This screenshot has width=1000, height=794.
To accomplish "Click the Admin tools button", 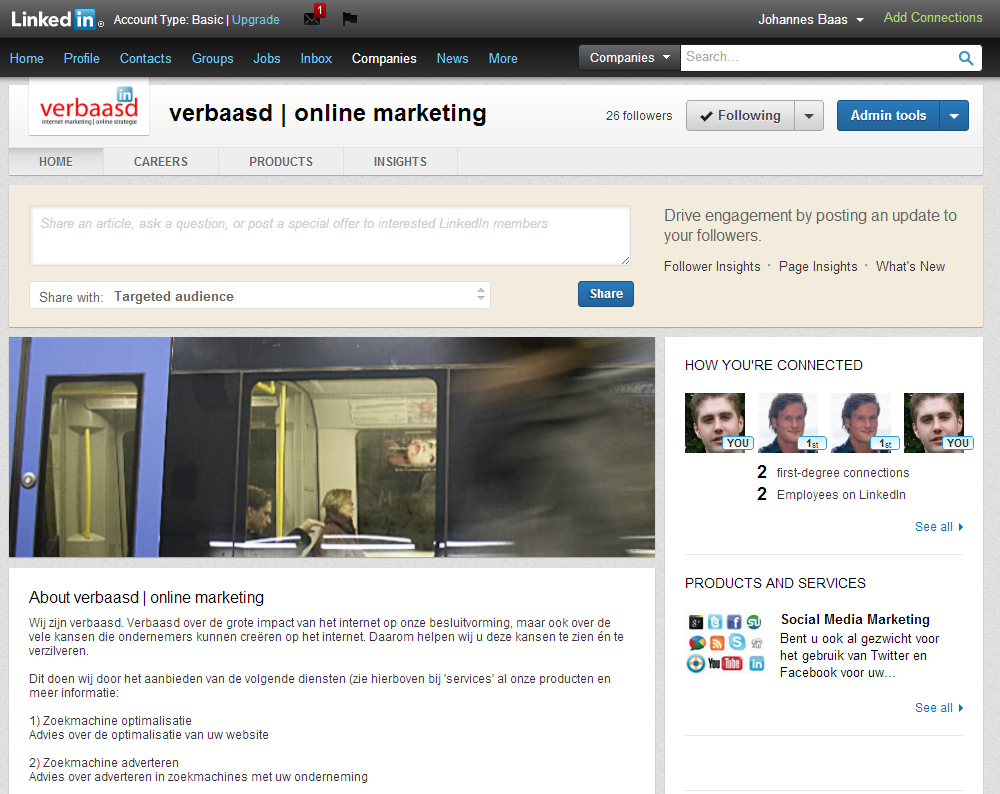I will click(x=888, y=116).
